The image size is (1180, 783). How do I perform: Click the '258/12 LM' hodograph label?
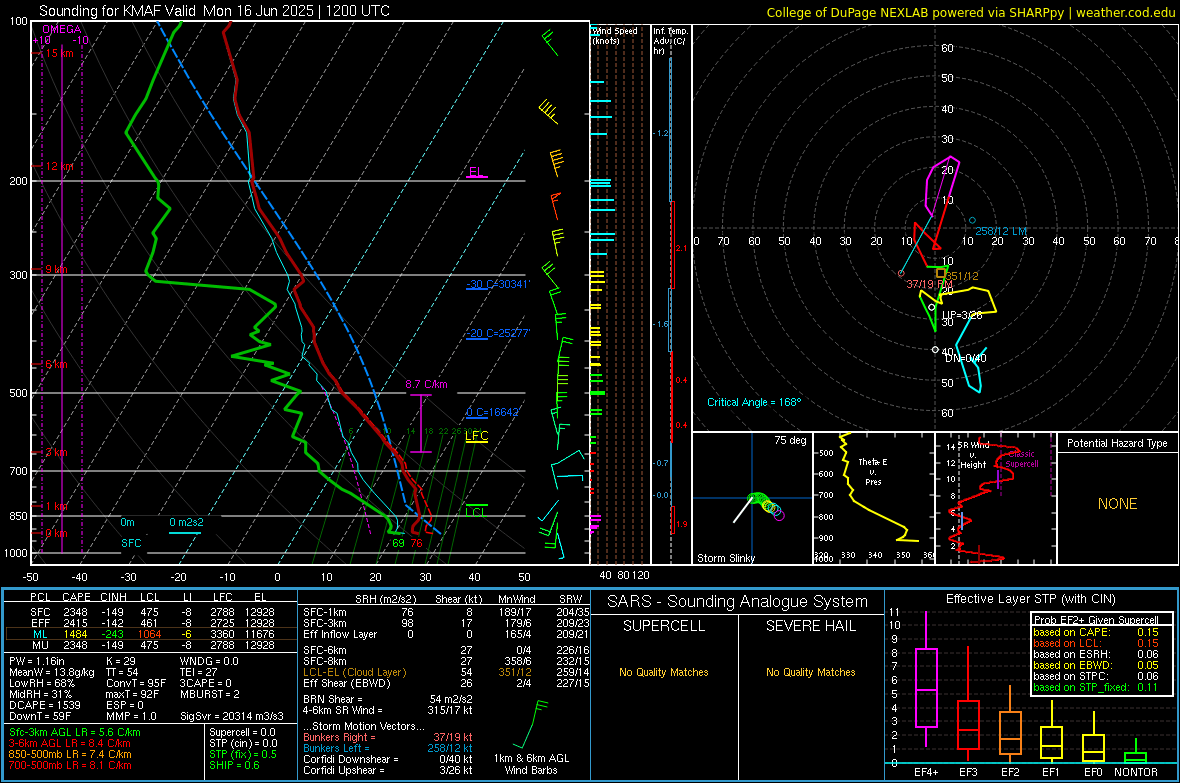click(1001, 231)
